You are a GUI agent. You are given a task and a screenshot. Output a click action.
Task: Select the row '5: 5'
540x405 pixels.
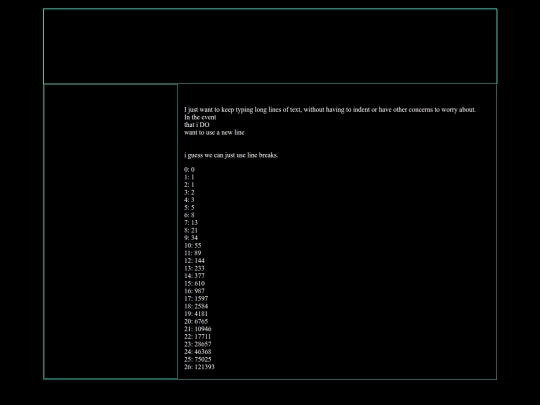(189, 207)
